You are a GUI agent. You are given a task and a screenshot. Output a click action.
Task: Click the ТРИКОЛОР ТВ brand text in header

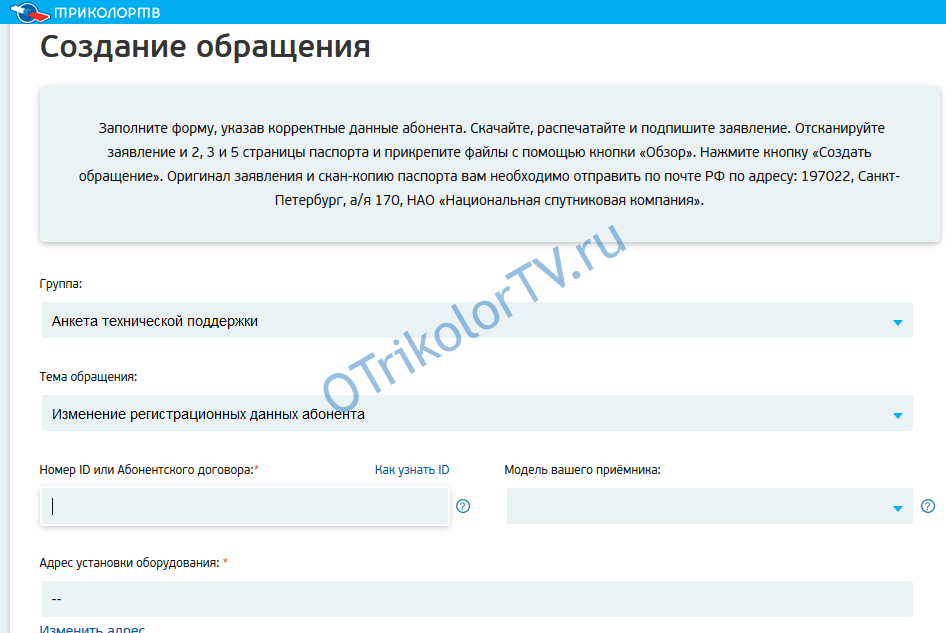(108, 12)
